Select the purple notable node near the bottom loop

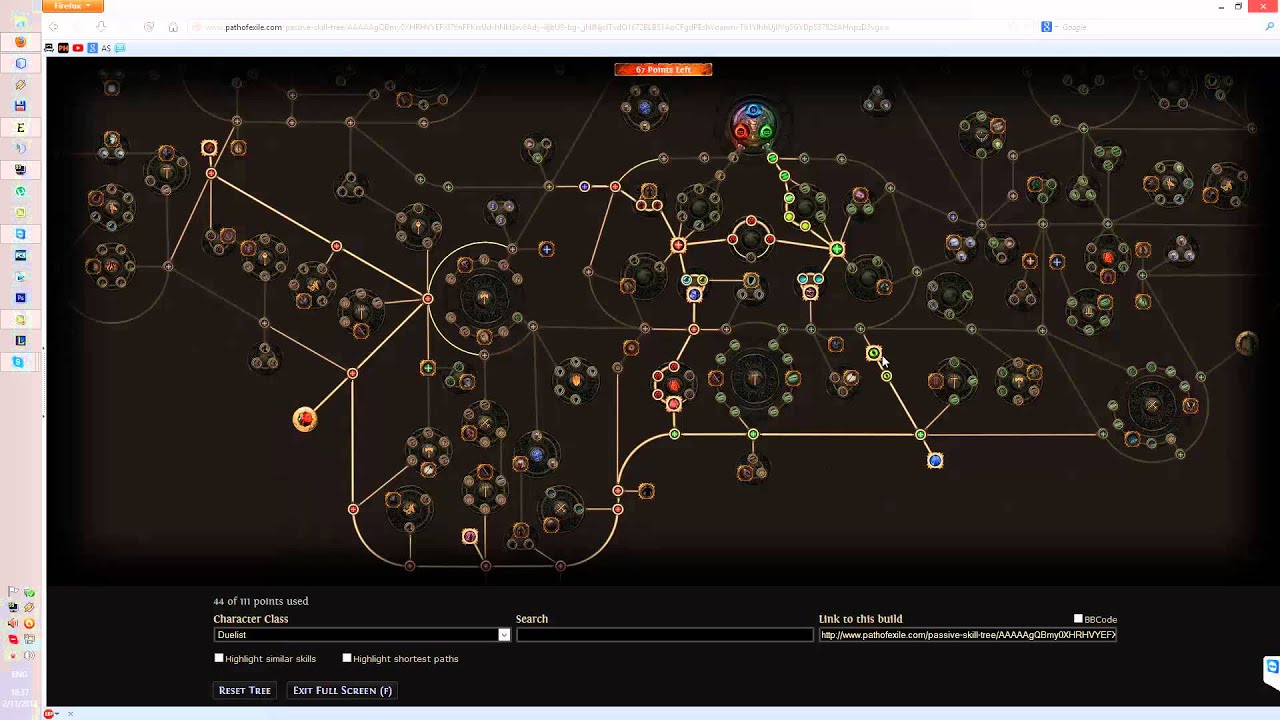pos(470,537)
